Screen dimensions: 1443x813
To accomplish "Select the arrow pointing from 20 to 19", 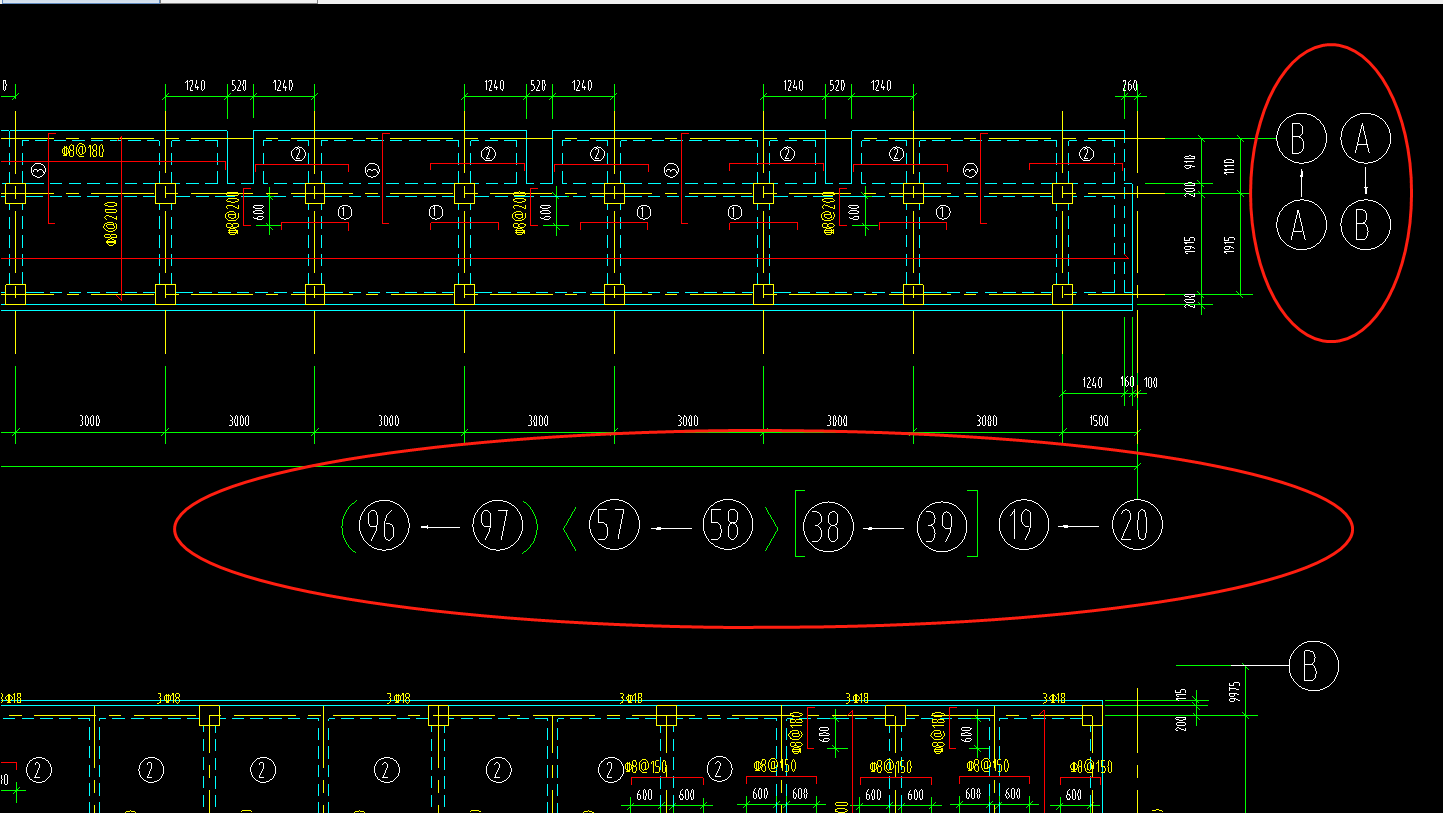I will pyautogui.click(x=1080, y=527).
